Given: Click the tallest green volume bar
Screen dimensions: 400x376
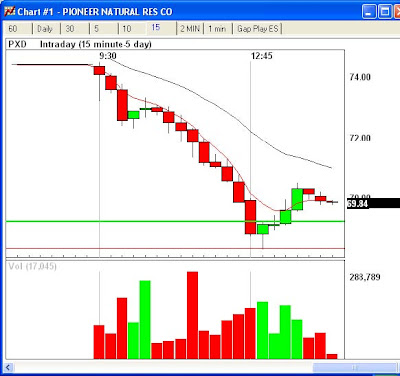Looking at the screenshot, I should 145,320.
